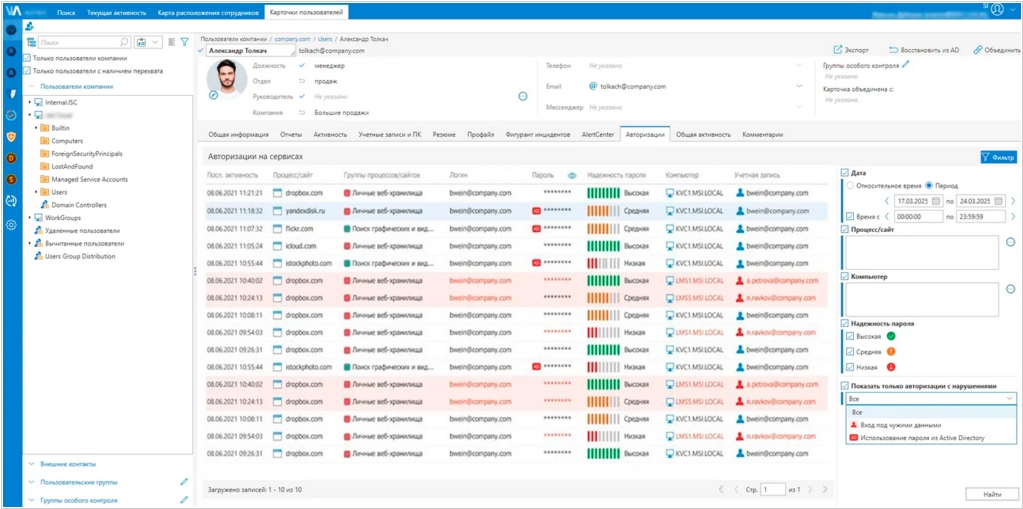Click the 'Найти' button
This screenshot has height=509, width=1023.
[x=990, y=493]
